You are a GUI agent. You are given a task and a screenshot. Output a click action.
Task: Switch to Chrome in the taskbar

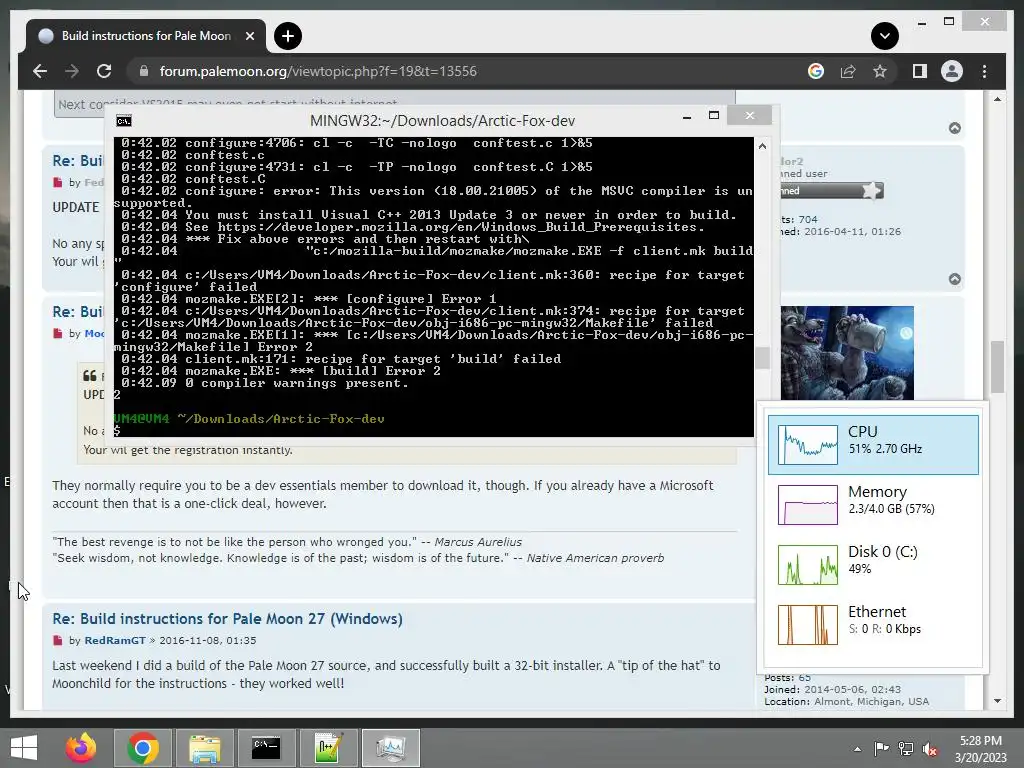point(143,748)
